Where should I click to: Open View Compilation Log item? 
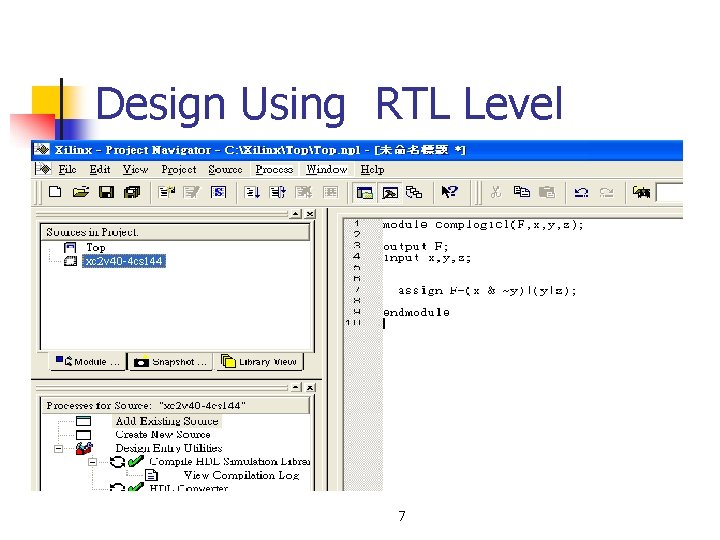pyautogui.click(x=242, y=475)
